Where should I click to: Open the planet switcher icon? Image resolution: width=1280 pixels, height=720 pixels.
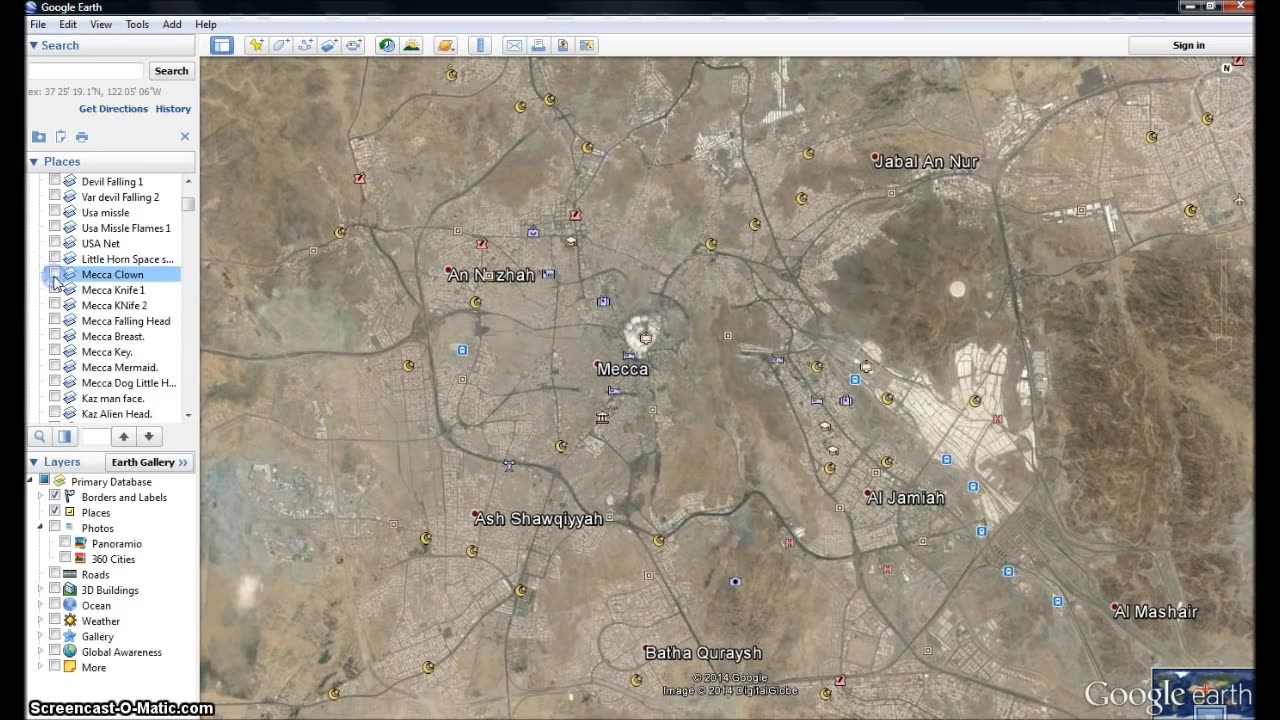(x=446, y=45)
